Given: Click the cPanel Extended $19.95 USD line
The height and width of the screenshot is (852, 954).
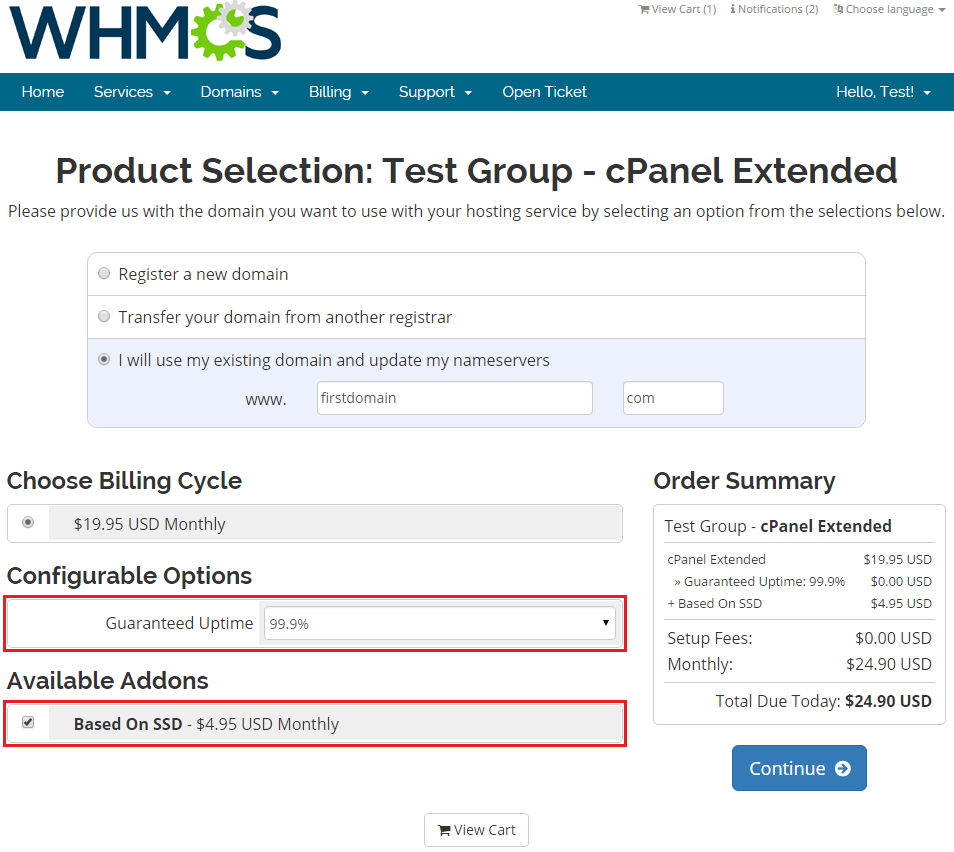Looking at the screenshot, I should point(799,559).
